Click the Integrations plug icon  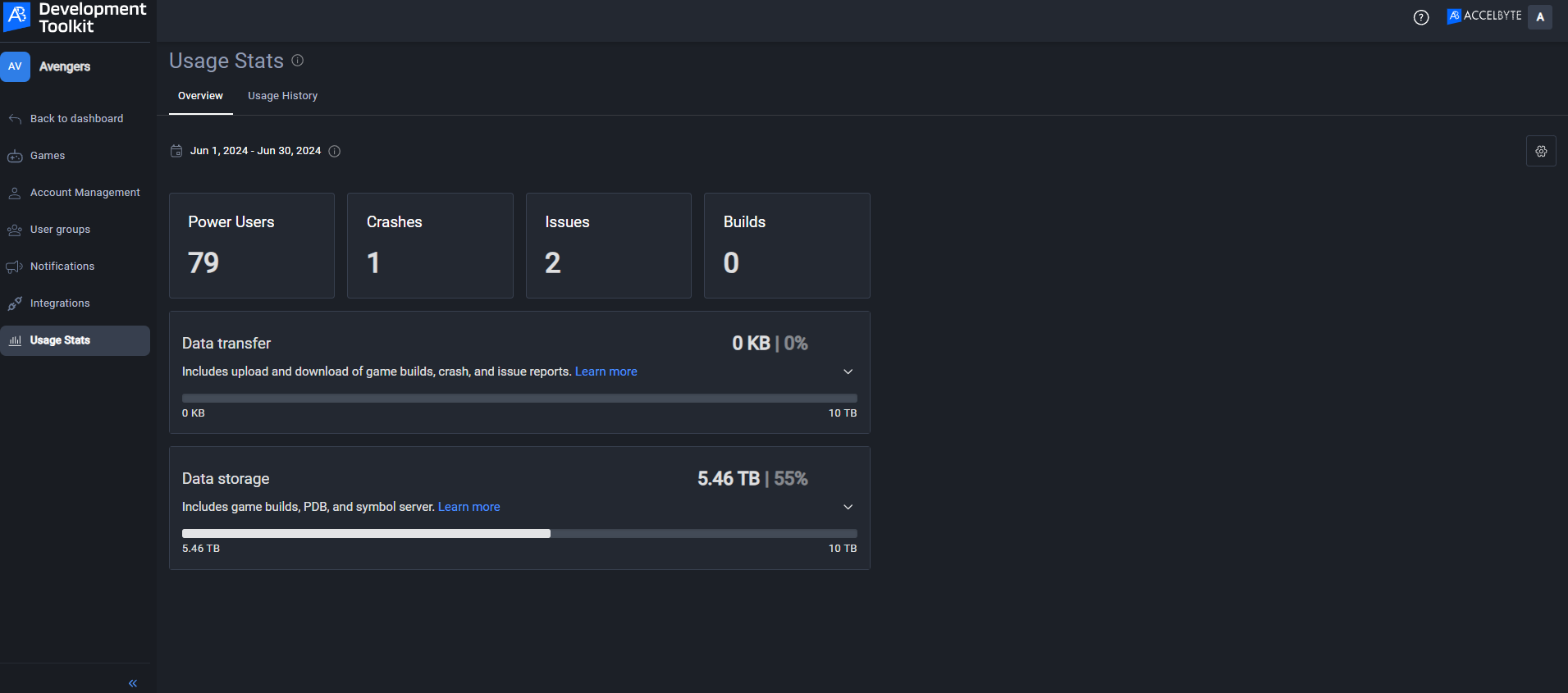pyautogui.click(x=15, y=303)
